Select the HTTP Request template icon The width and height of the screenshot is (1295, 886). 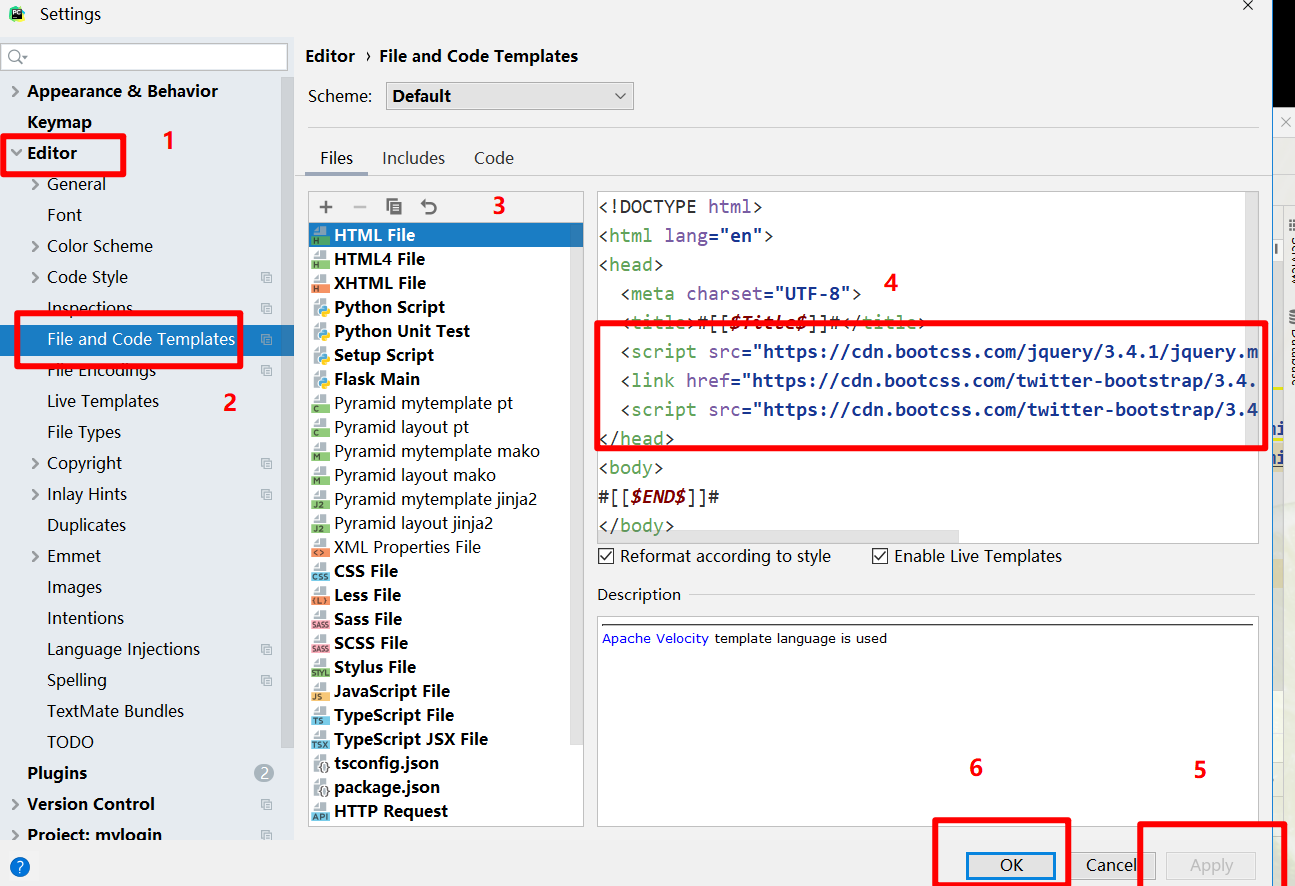(x=321, y=811)
